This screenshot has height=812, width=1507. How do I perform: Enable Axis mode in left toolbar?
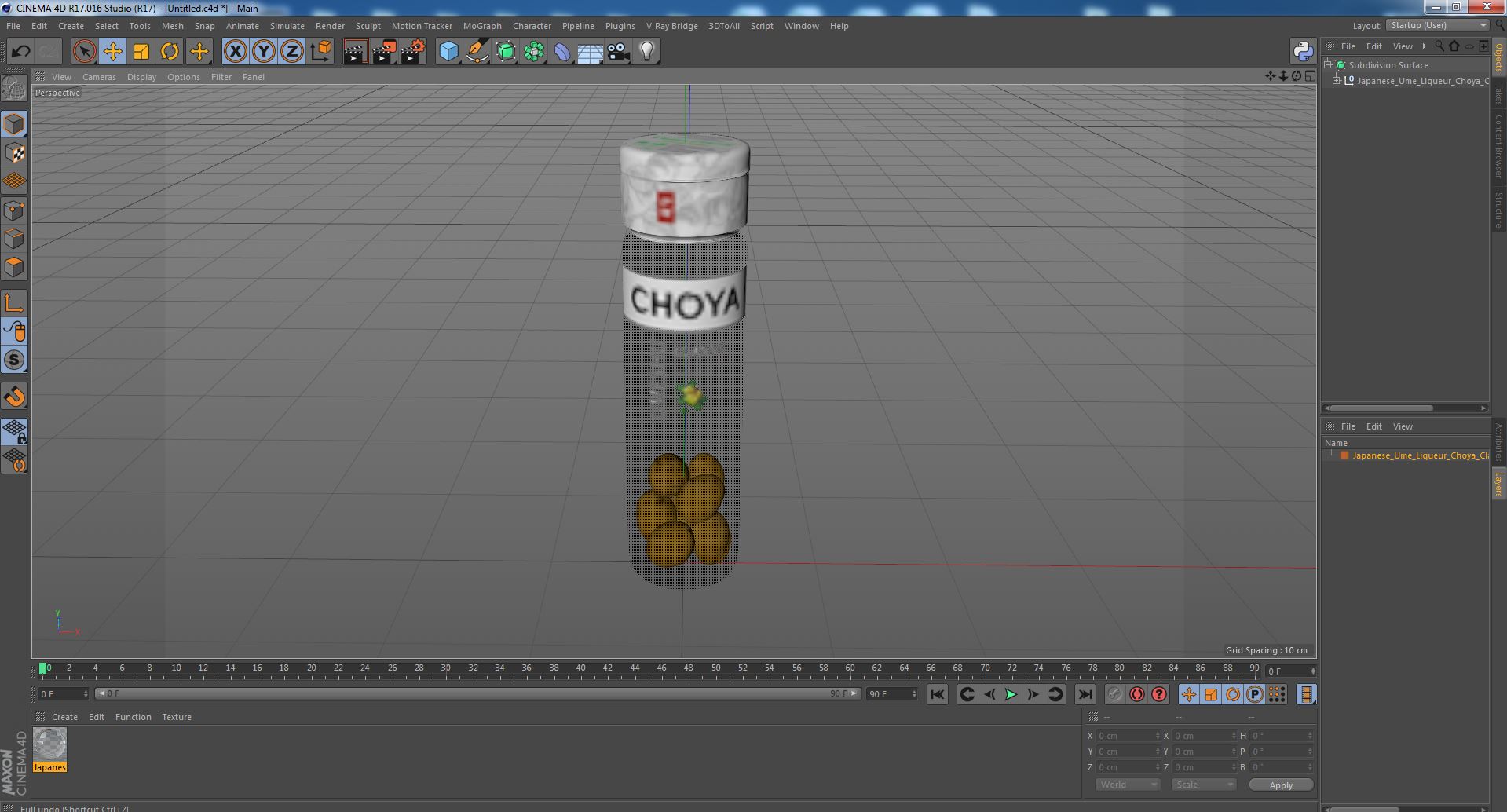coord(14,303)
